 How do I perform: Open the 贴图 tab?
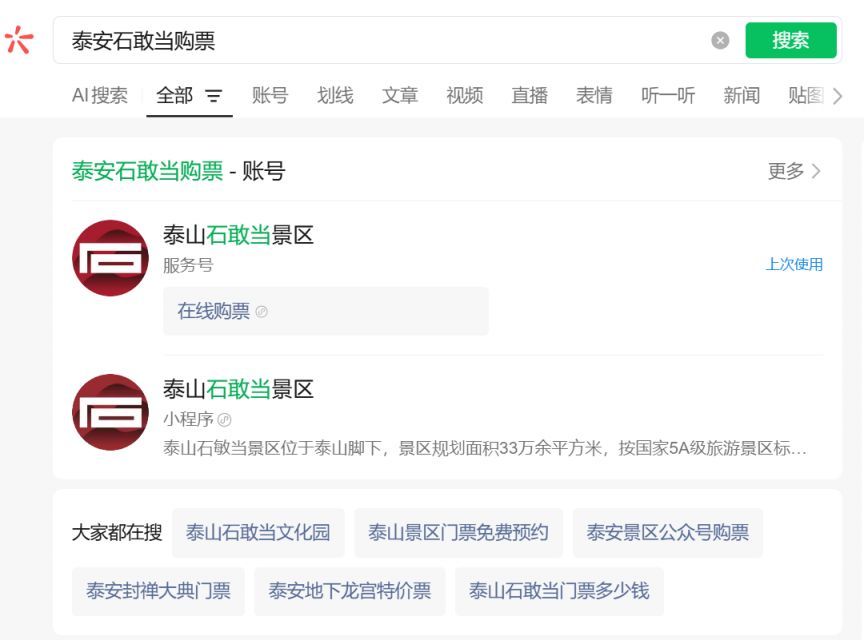click(x=806, y=95)
